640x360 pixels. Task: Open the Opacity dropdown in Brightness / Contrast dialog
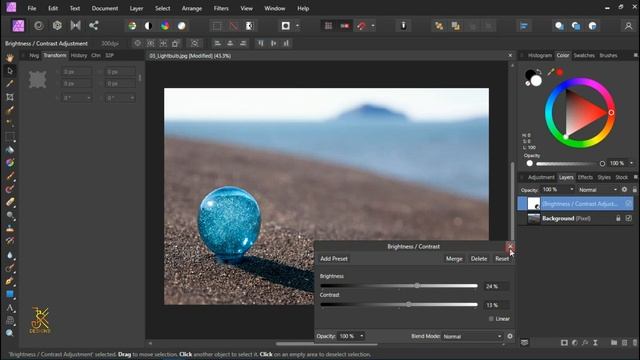click(362, 336)
